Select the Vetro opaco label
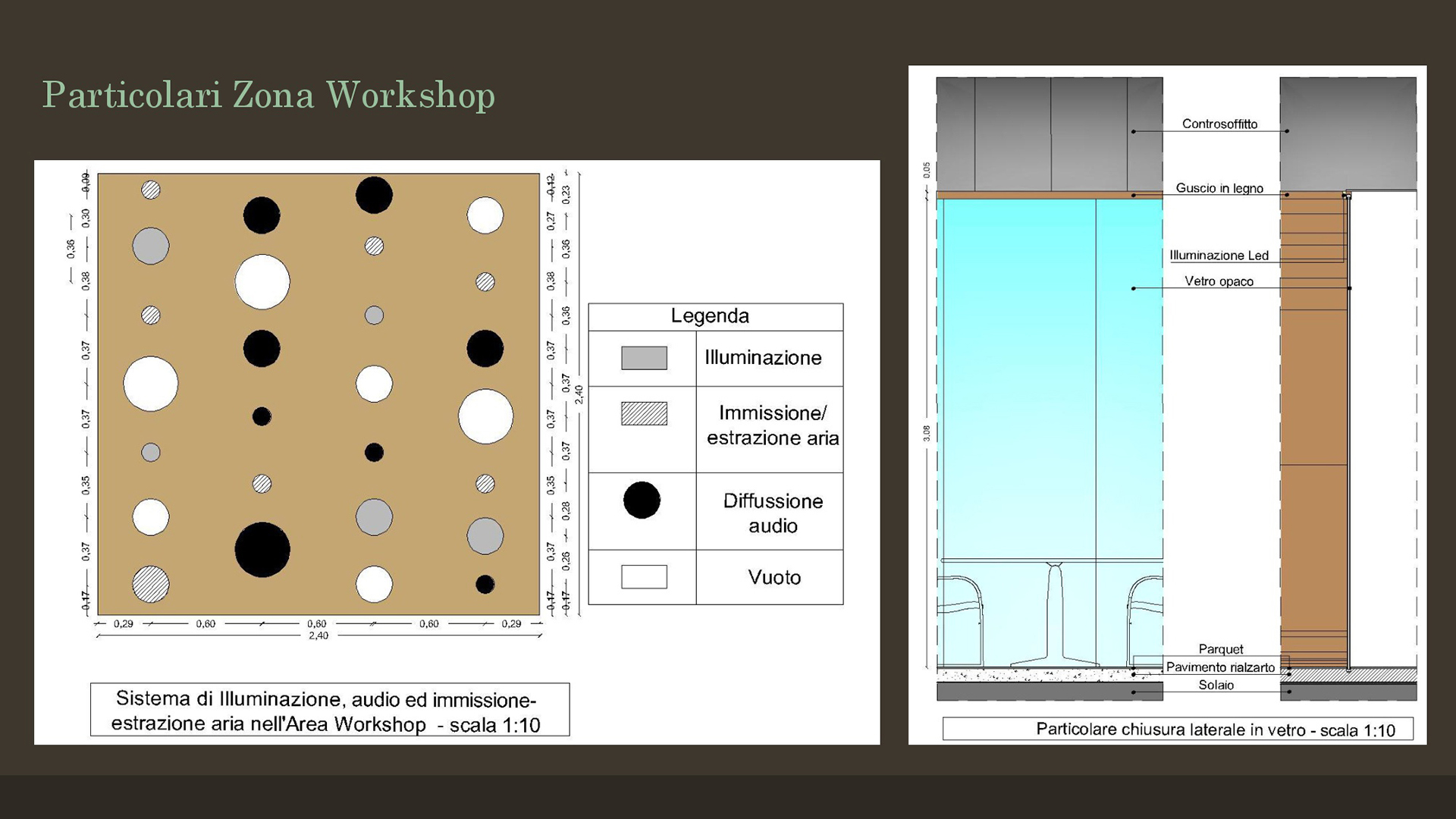Image resolution: width=1456 pixels, height=819 pixels. pyautogui.click(x=1219, y=281)
